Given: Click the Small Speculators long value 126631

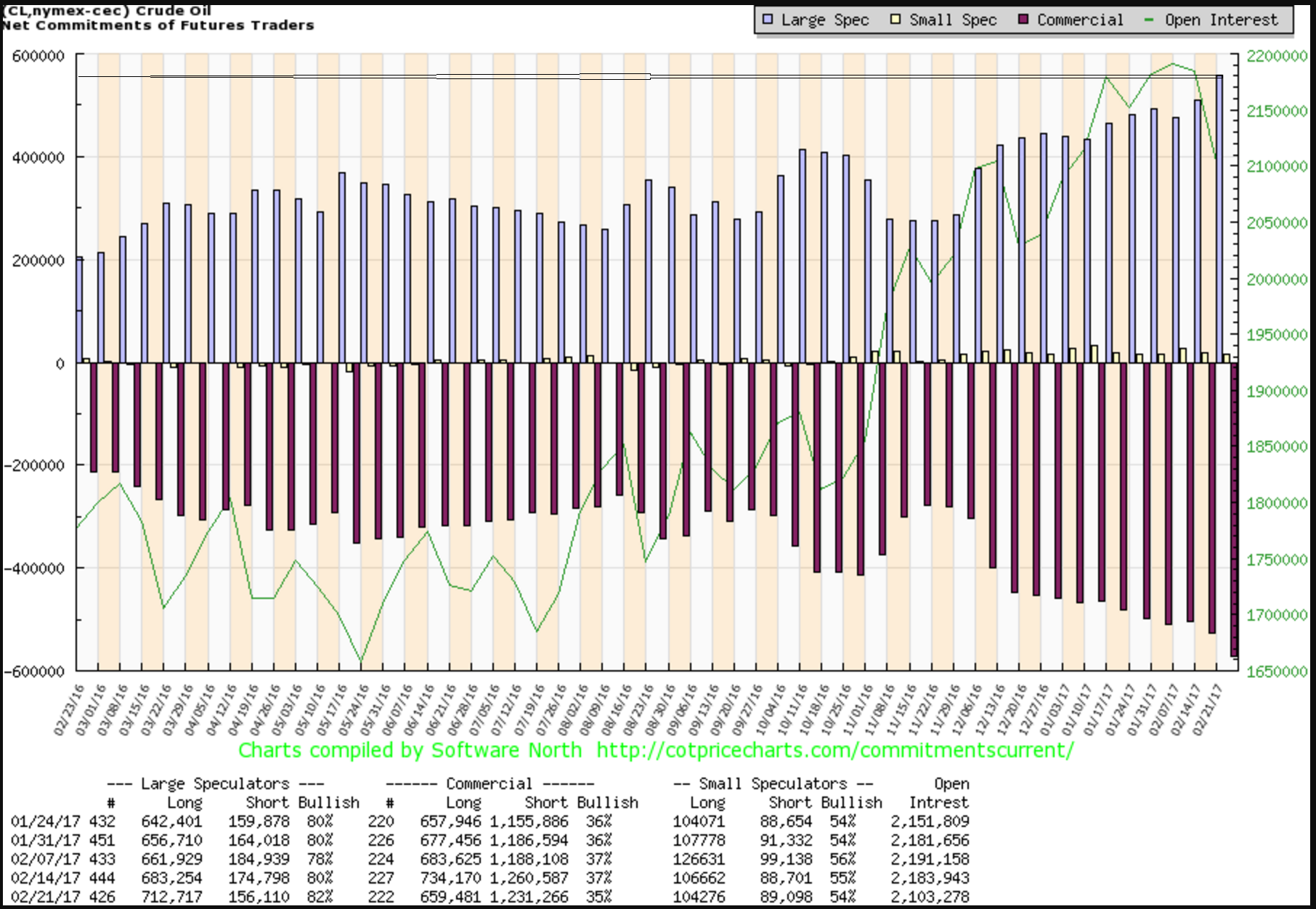Looking at the screenshot, I should [699, 860].
